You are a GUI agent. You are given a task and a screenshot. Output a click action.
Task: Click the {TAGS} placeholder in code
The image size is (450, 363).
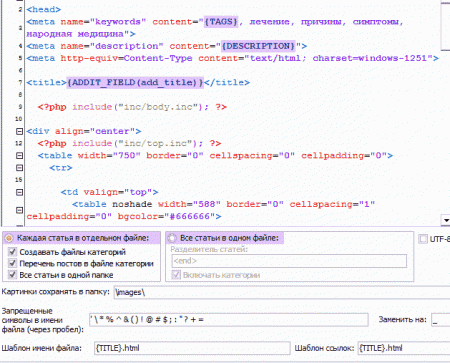(x=221, y=22)
